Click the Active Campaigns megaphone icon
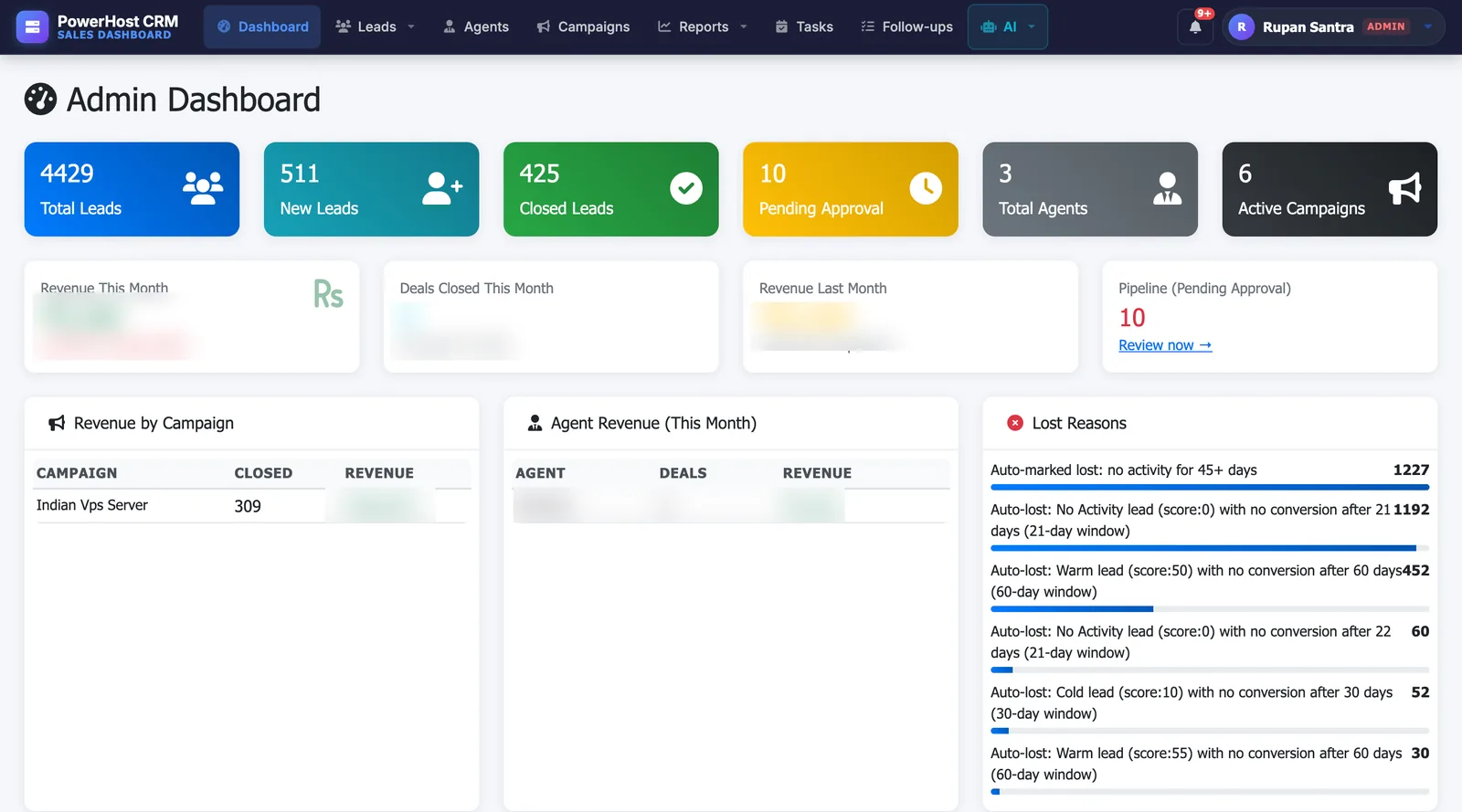 (x=1405, y=188)
